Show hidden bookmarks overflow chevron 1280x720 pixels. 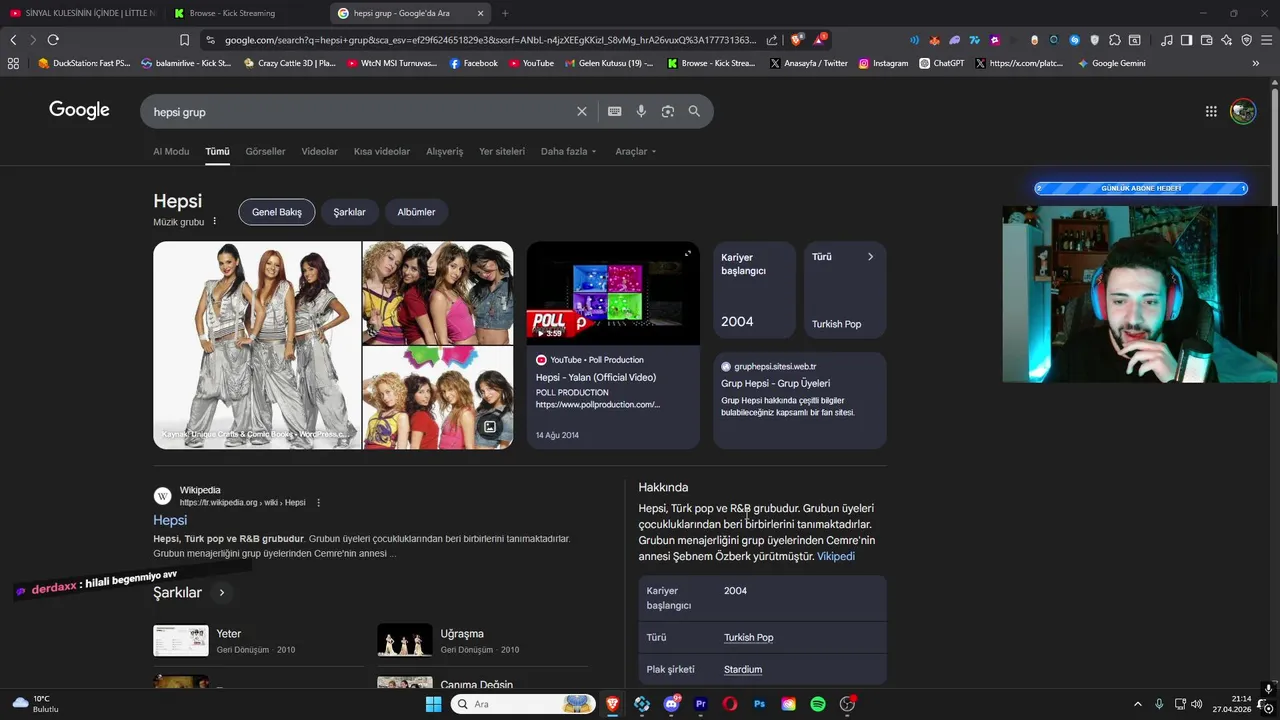coord(1256,63)
